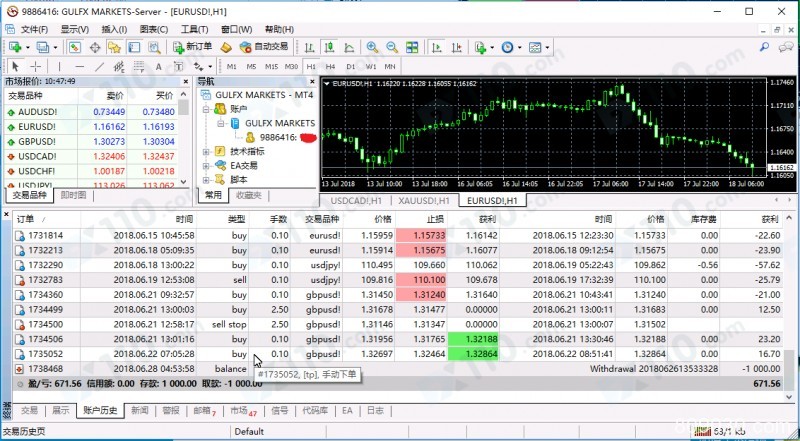Open the 日志 terminal tab
This screenshot has height=441, width=800.
click(x=376, y=410)
